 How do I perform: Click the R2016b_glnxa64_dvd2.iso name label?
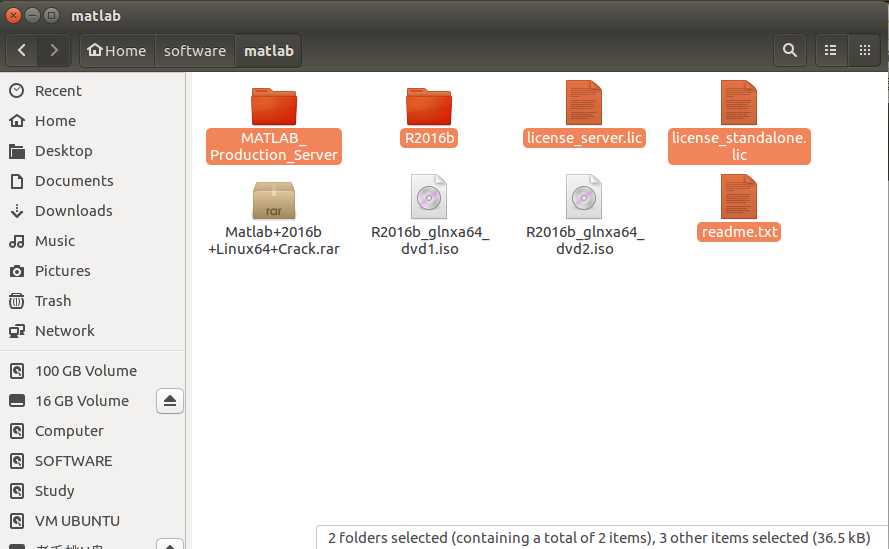584,240
